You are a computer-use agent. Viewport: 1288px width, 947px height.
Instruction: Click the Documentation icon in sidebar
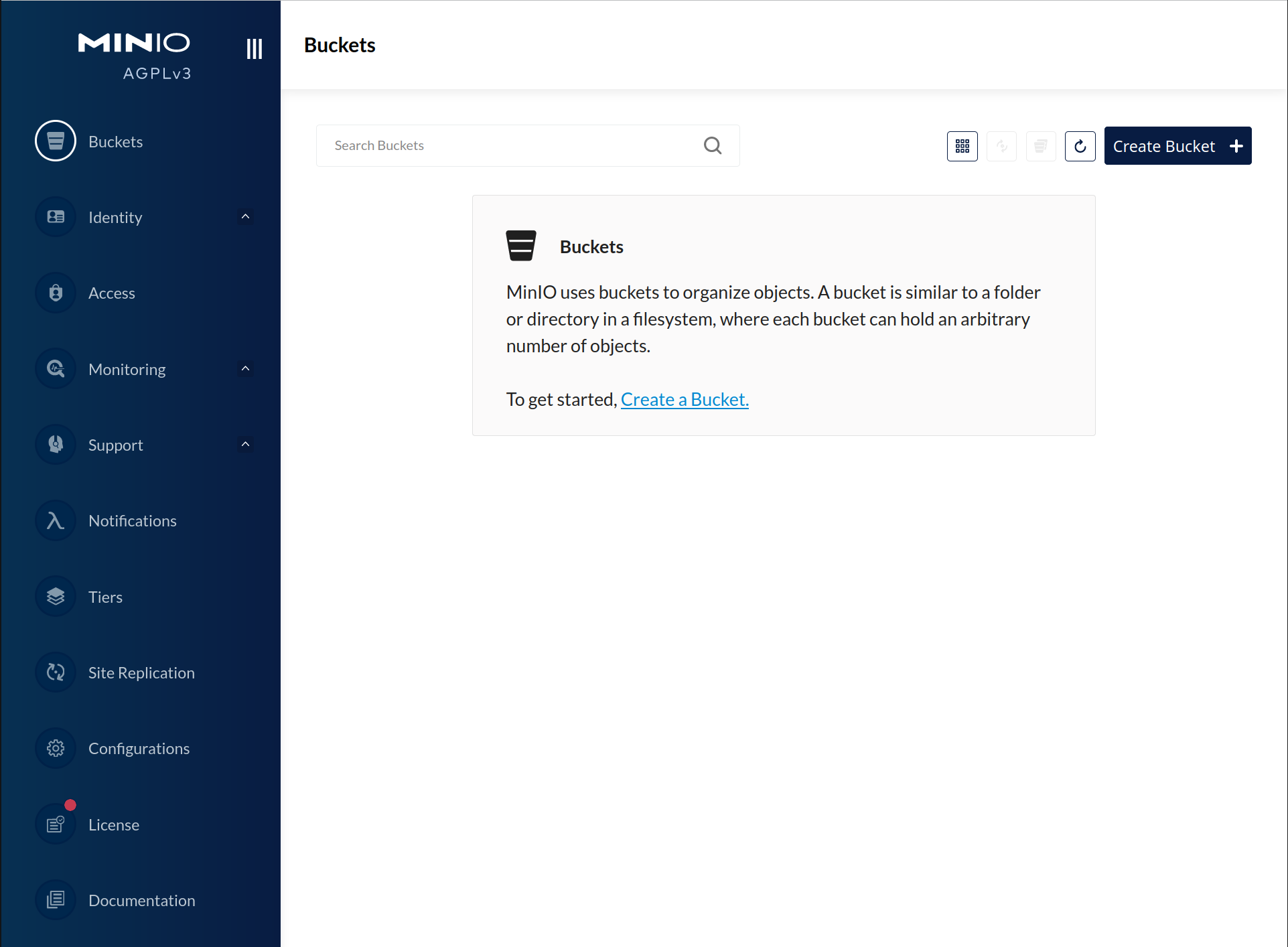tap(56, 900)
